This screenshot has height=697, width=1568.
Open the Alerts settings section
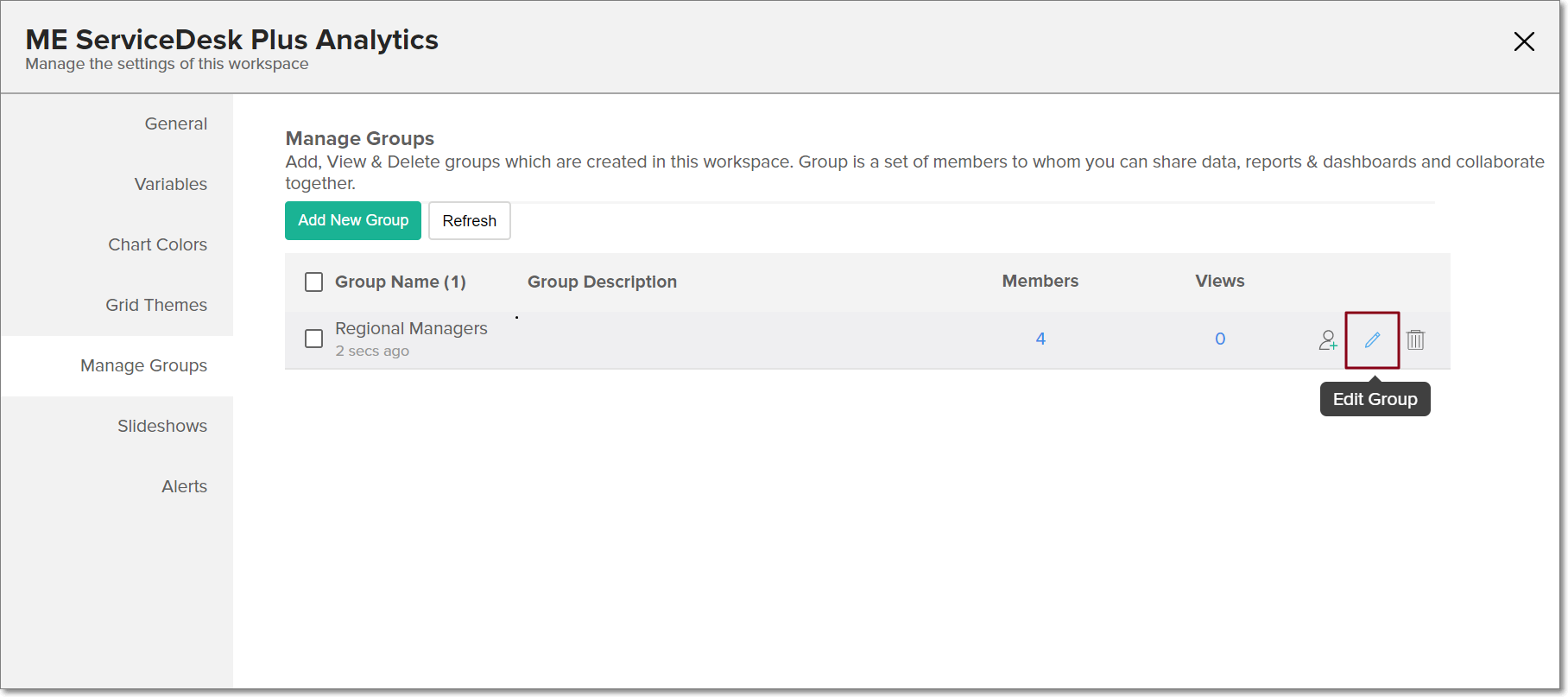coord(184,486)
